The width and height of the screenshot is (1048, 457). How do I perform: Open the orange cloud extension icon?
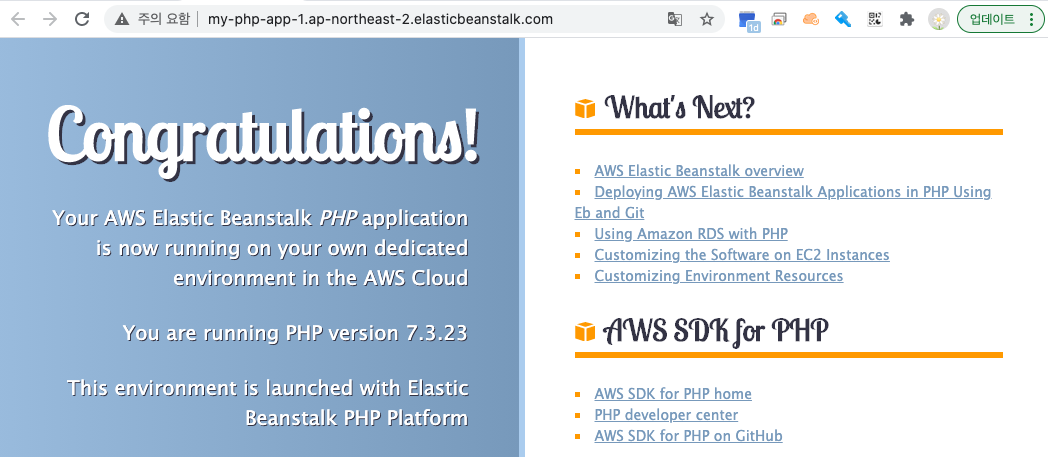tap(811, 19)
